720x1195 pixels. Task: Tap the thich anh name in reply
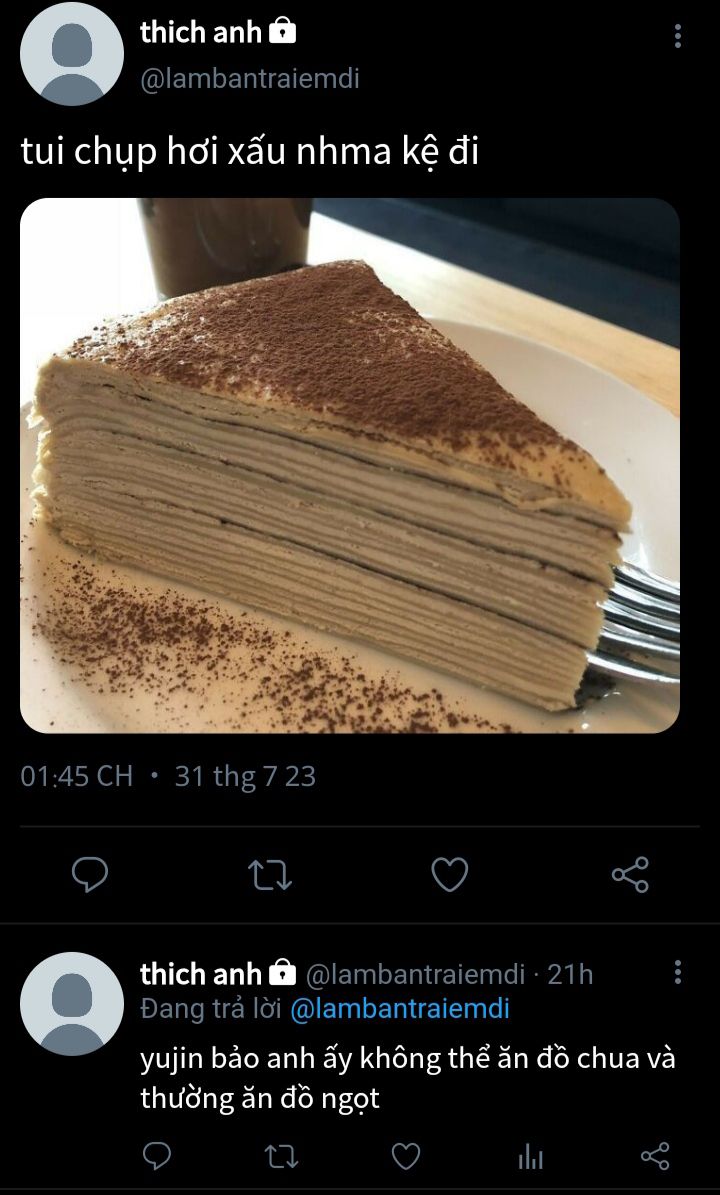click(201, 973)
